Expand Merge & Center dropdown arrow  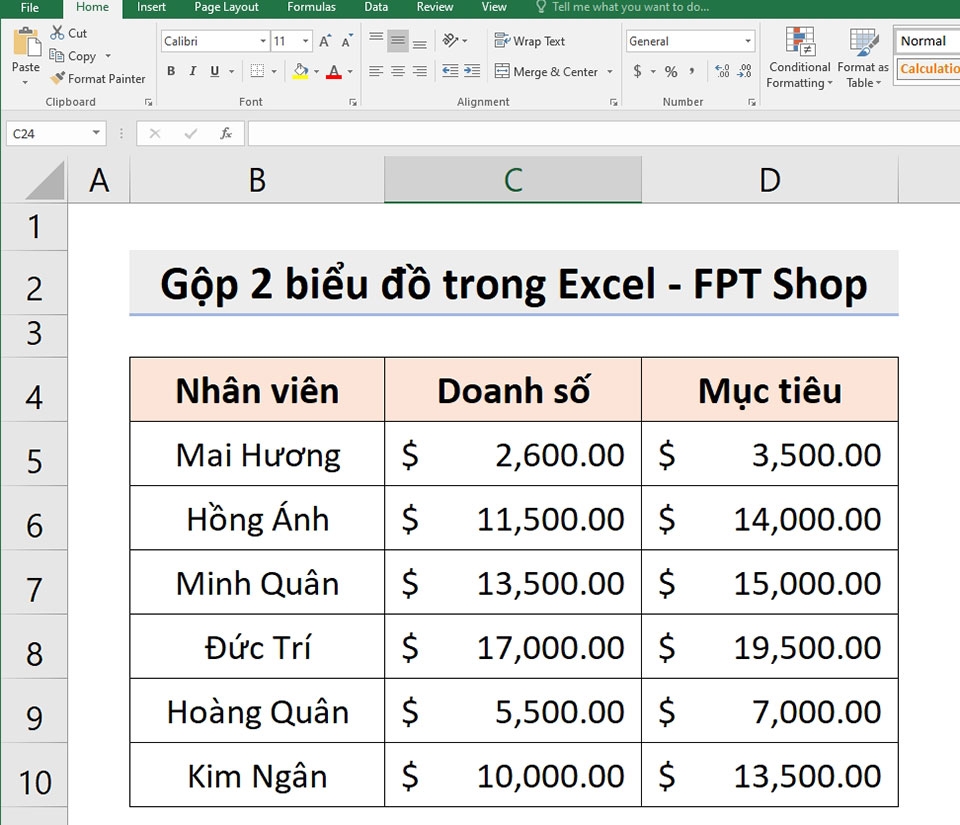(x=610, y=72)
